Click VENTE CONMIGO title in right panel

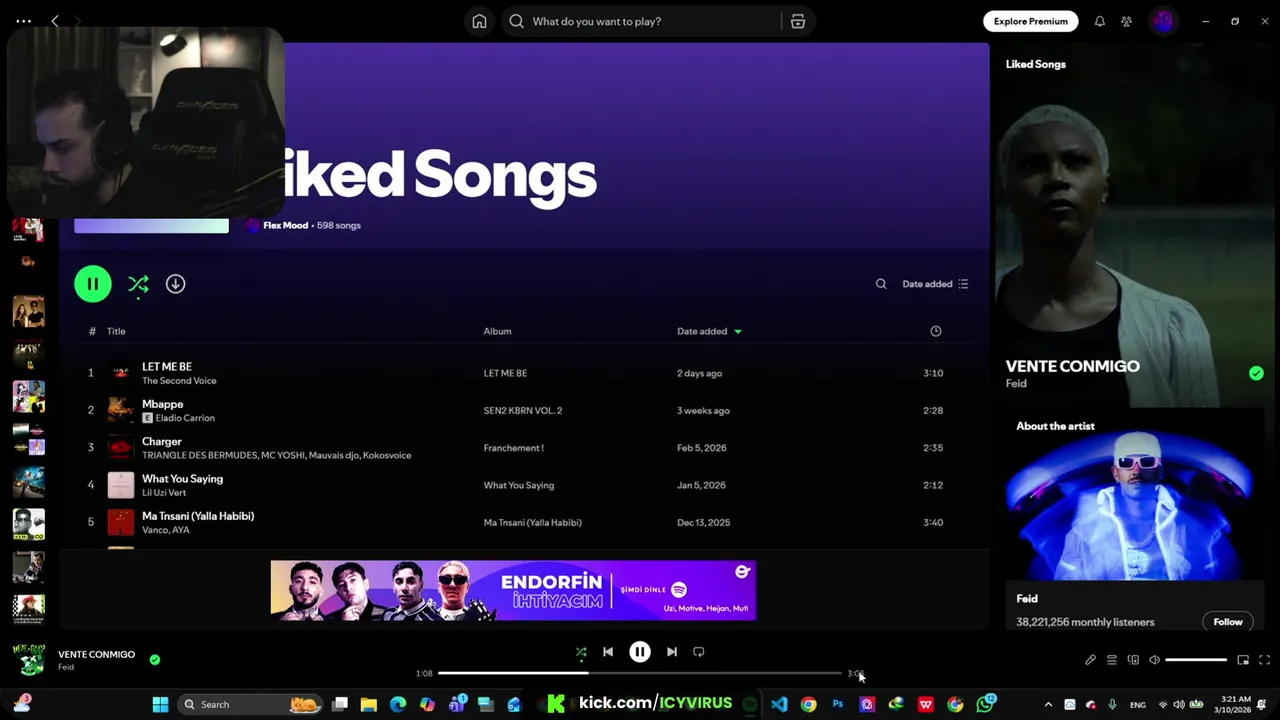tap(1072, 366)
